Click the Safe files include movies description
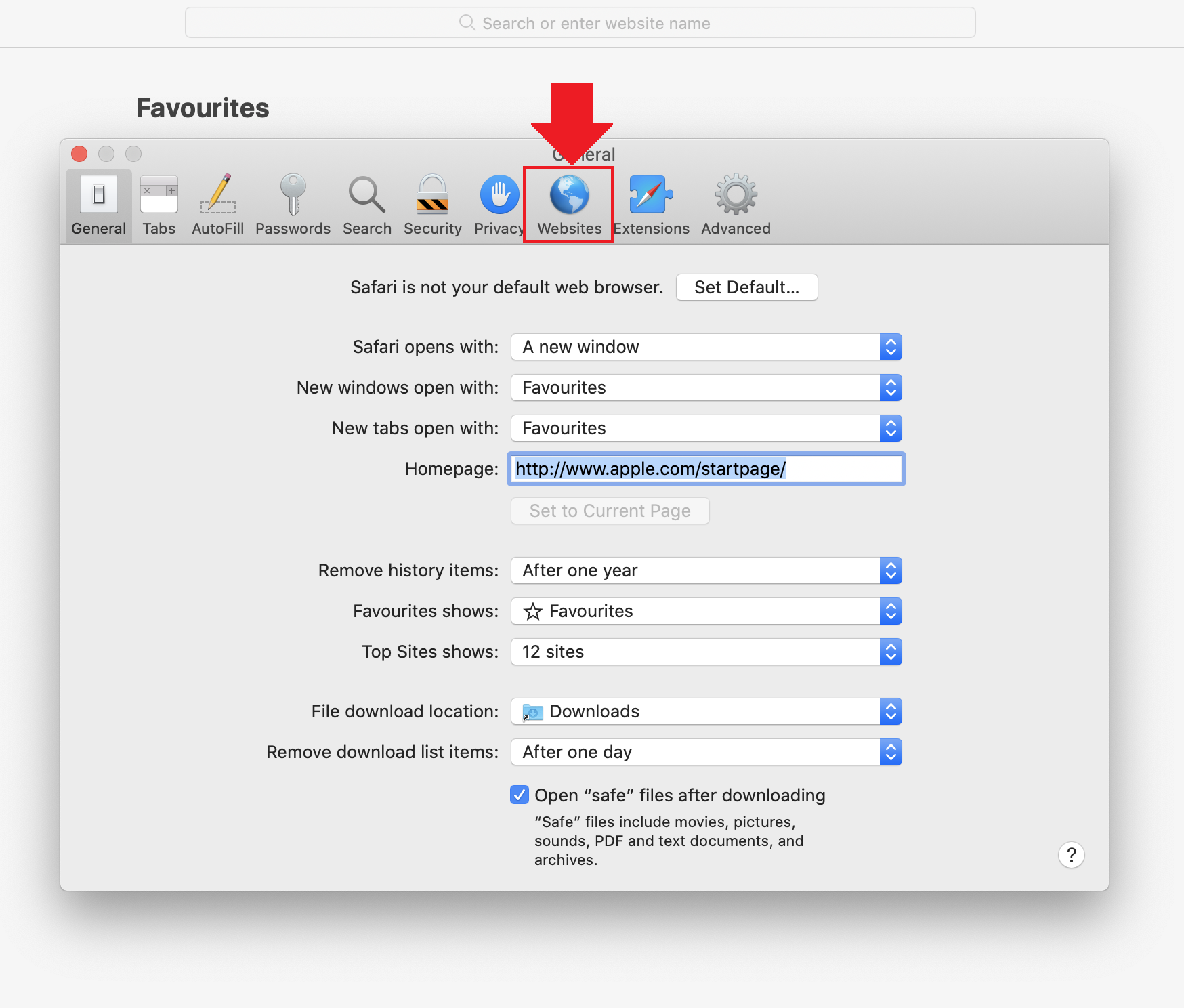 pyautogui.click(x=669, y=841)
